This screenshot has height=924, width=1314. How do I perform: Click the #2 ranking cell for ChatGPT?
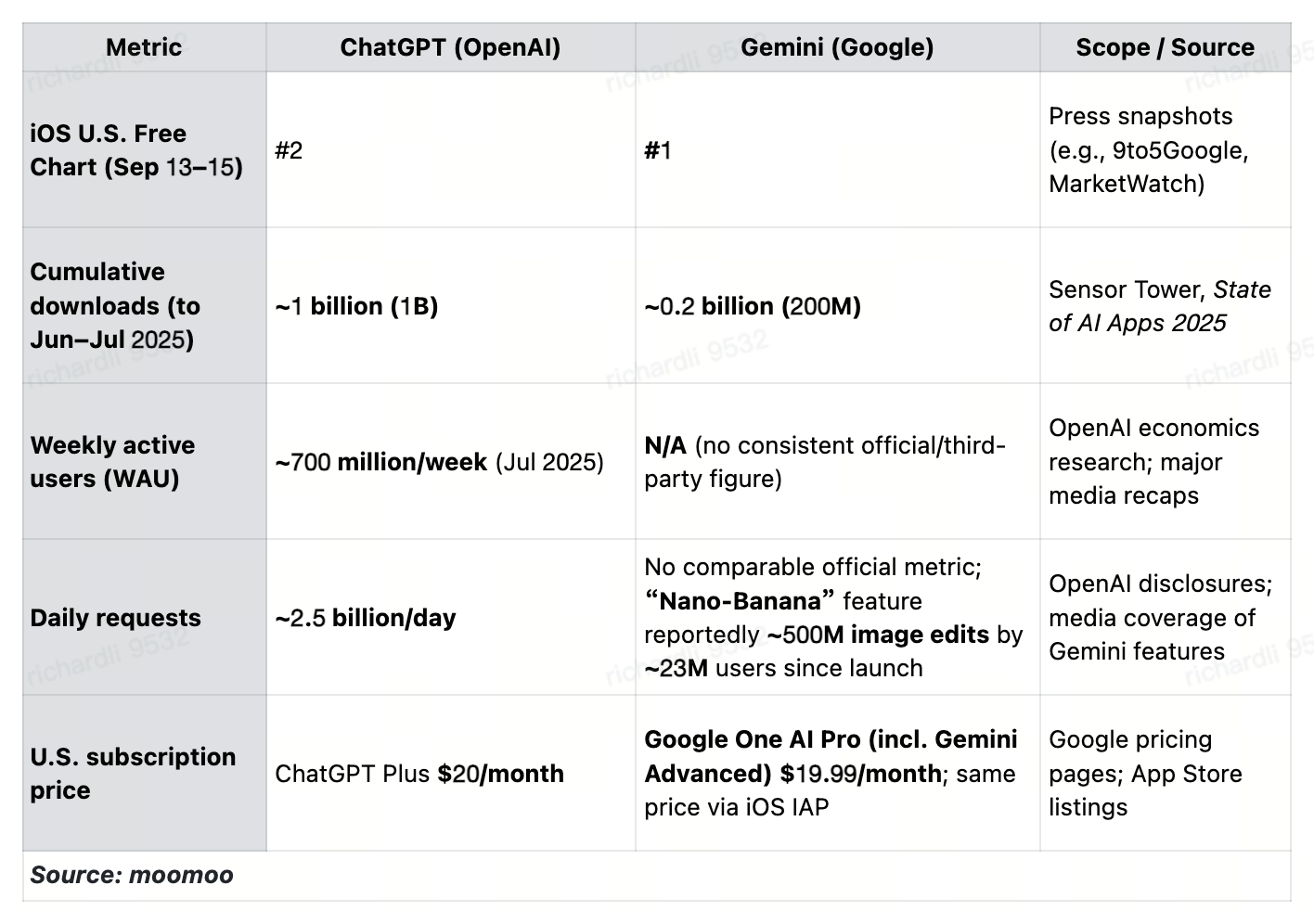point(289,150)
